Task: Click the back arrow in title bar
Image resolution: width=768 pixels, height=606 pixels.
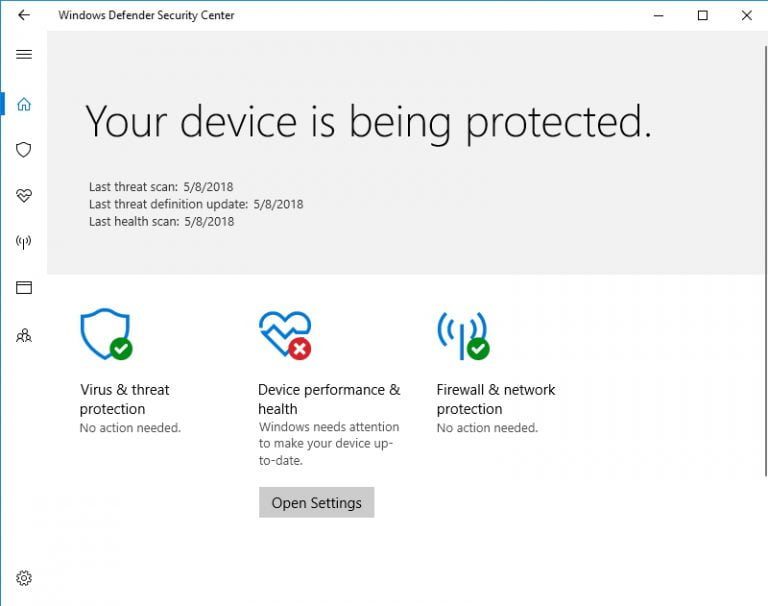Action: (24, 15)
